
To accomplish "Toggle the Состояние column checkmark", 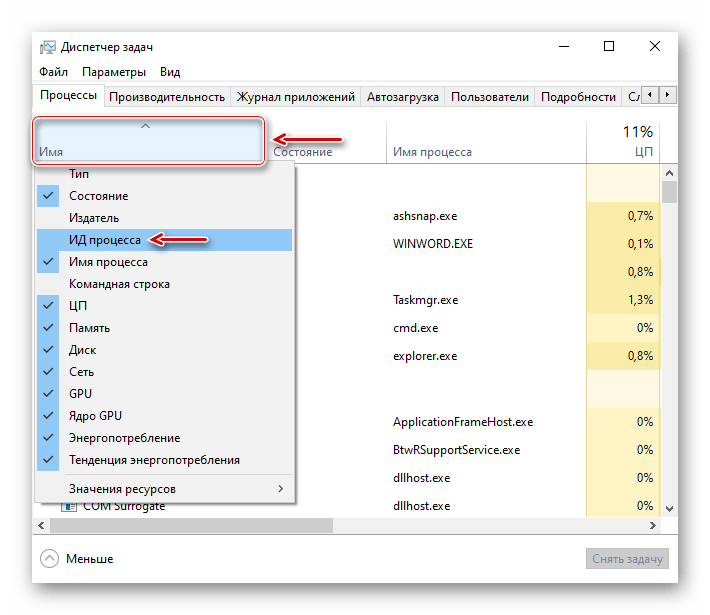I will pyautogui.click(x=98, y=196).
